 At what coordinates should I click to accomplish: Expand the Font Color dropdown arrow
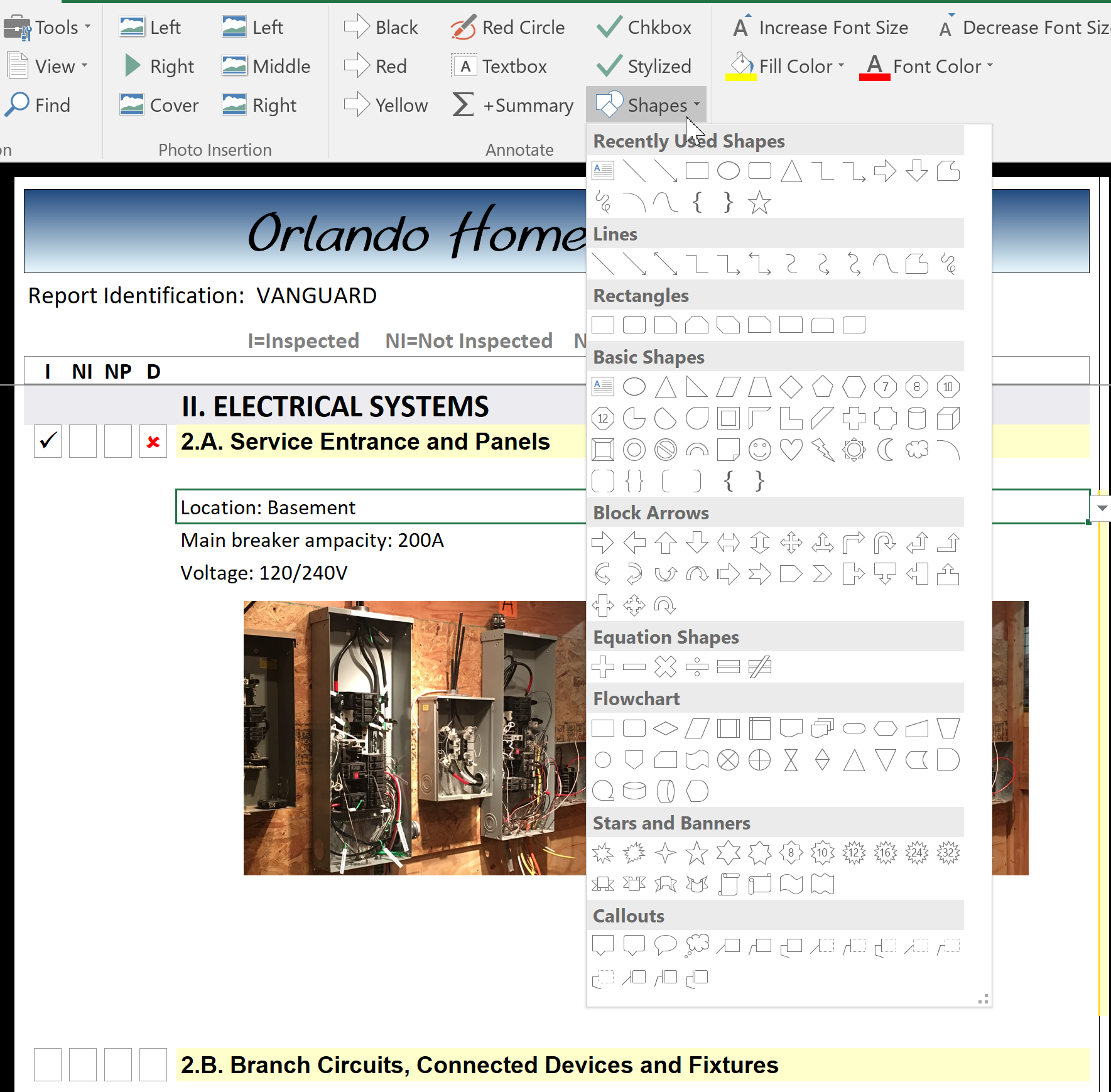click(990, 66)
